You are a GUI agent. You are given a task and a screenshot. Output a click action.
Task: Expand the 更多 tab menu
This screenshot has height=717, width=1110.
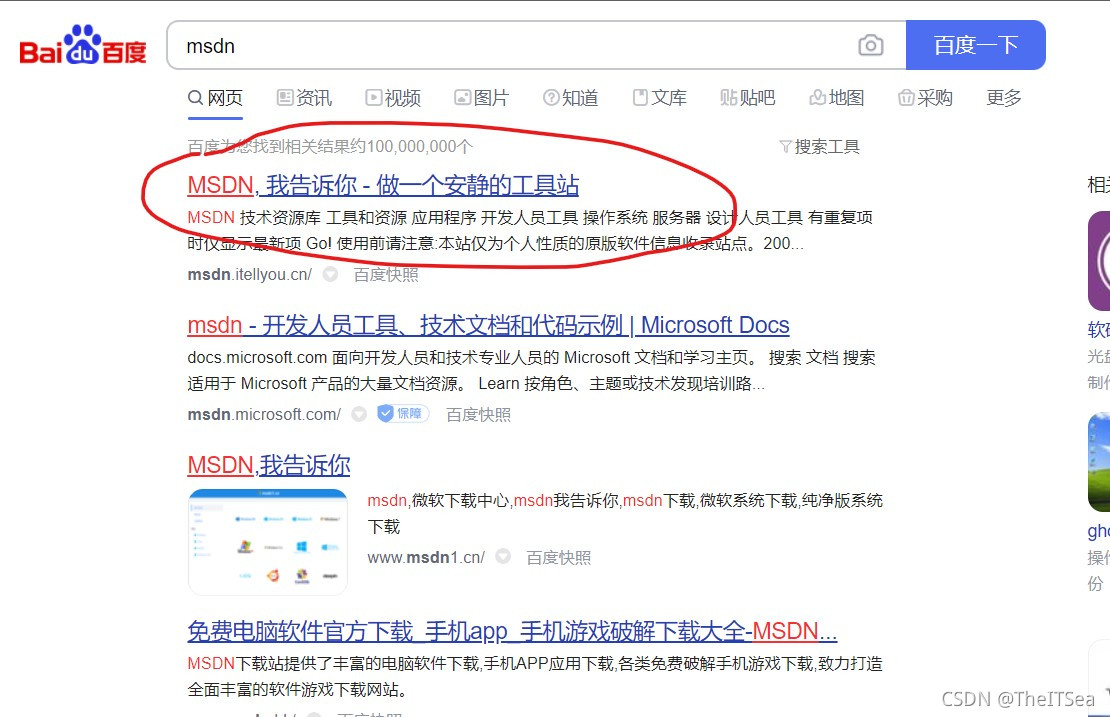[x=1004, y=98]
